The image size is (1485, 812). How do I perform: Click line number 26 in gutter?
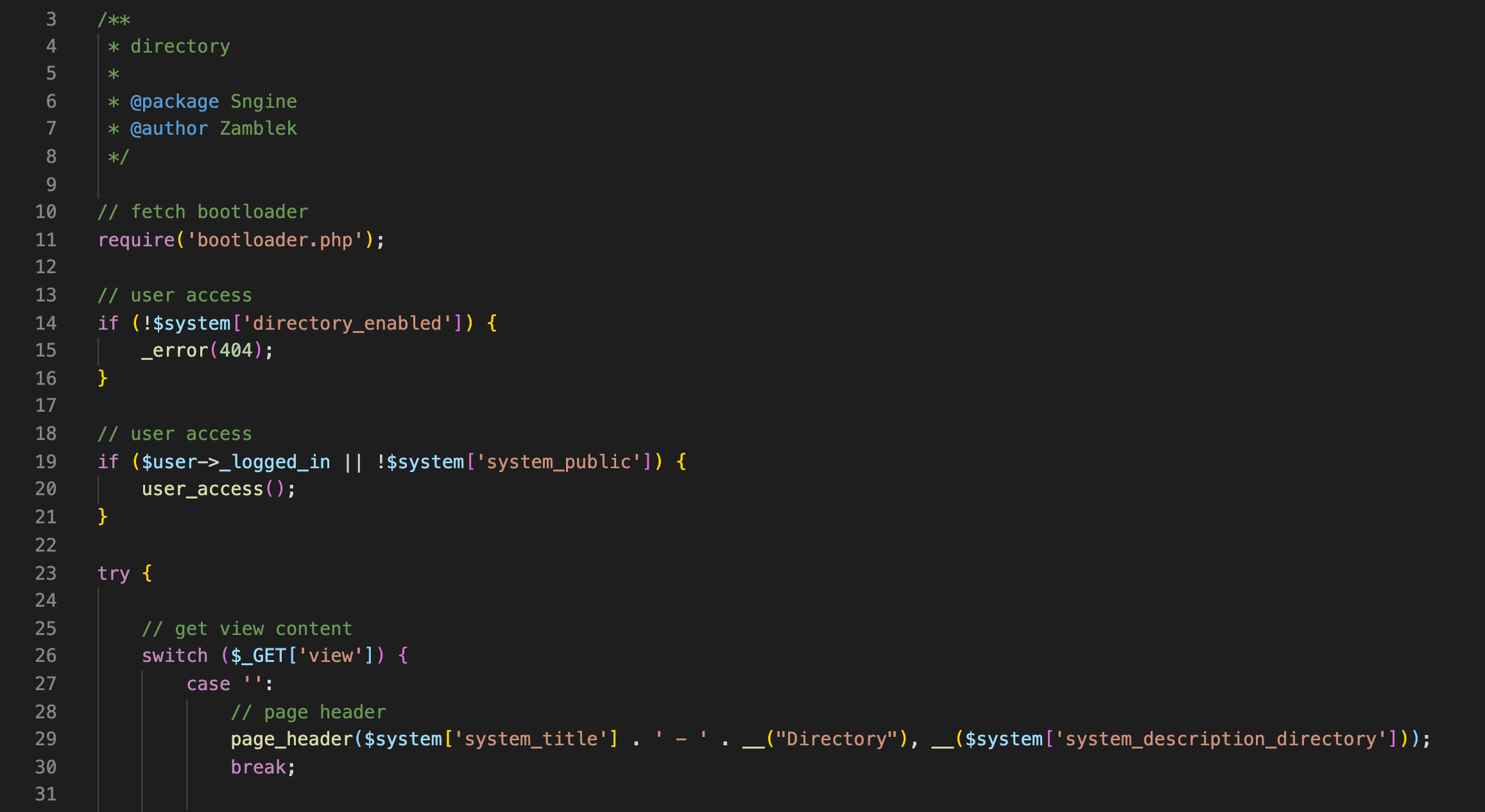(x=46, y=656)
